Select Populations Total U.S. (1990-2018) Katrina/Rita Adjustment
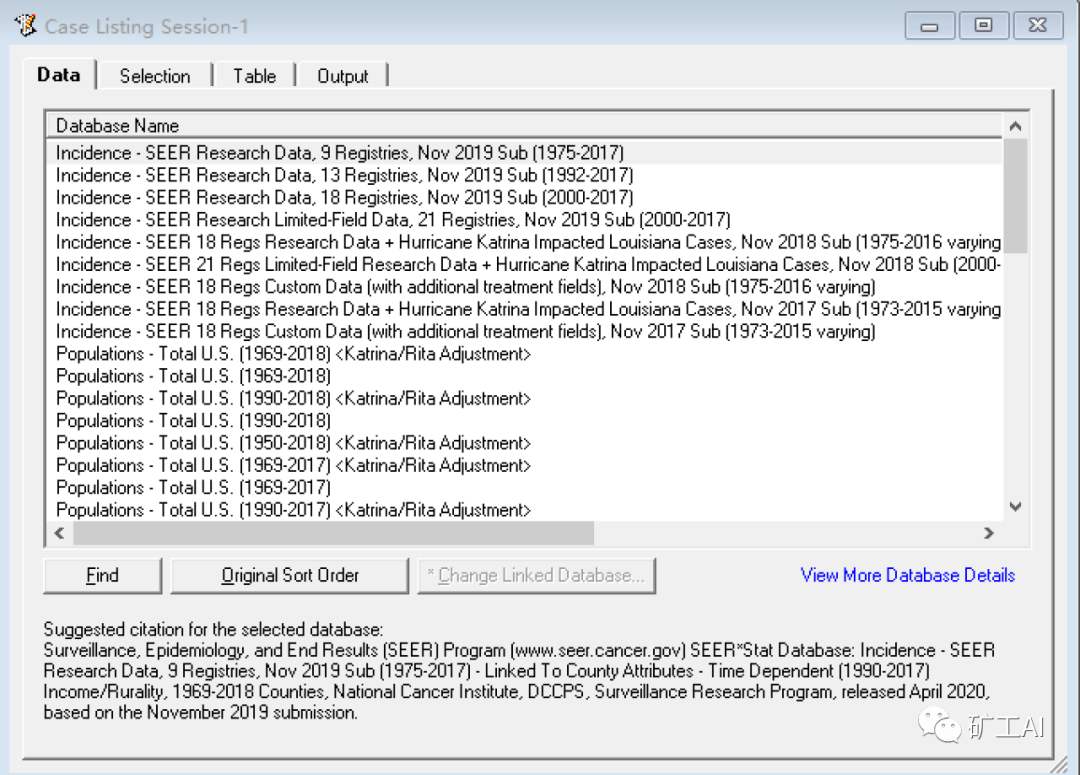The image size is (1080, 775). (x=524, y=398)
